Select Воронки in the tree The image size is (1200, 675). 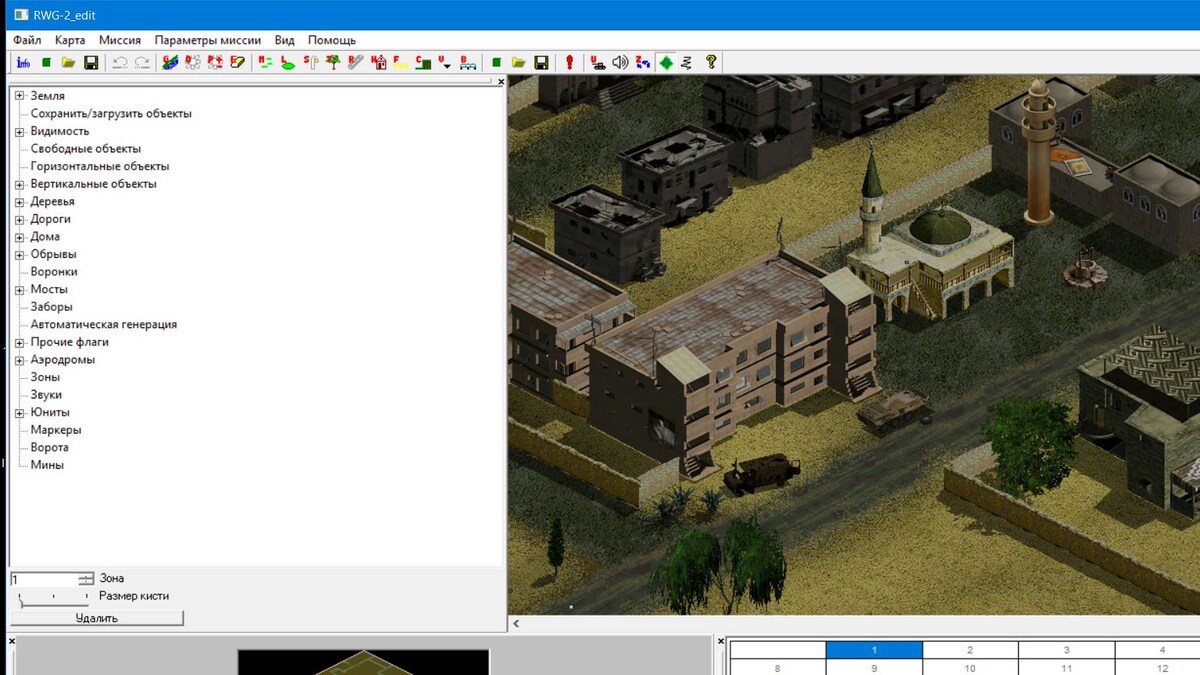[54, 272]
